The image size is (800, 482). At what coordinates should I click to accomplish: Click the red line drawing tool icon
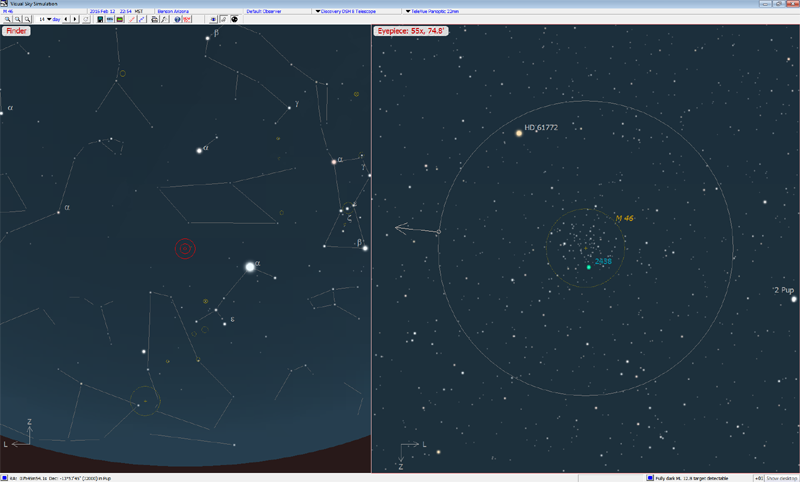[132, 19]
